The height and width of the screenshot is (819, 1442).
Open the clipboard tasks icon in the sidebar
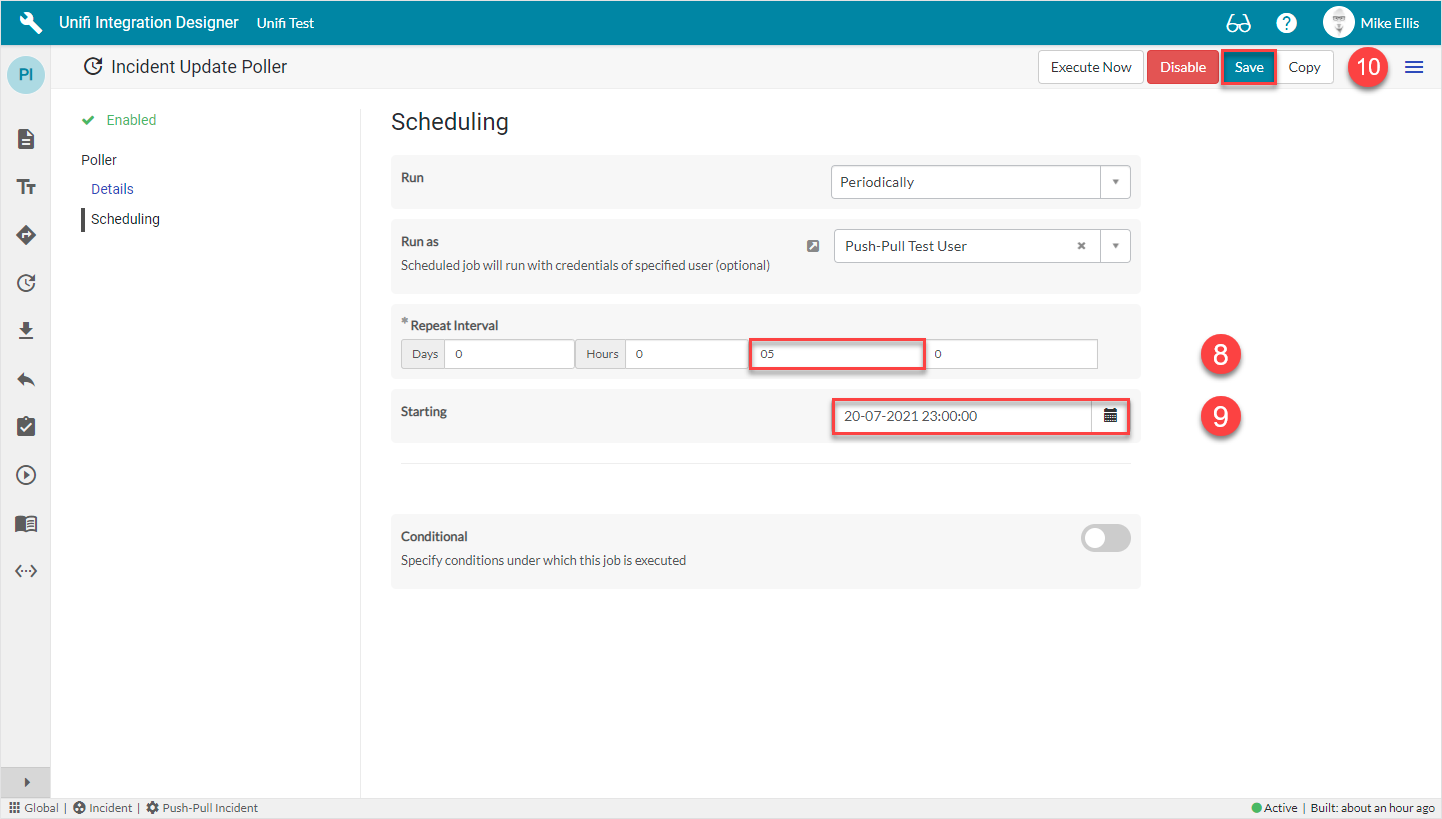[25, 426]
